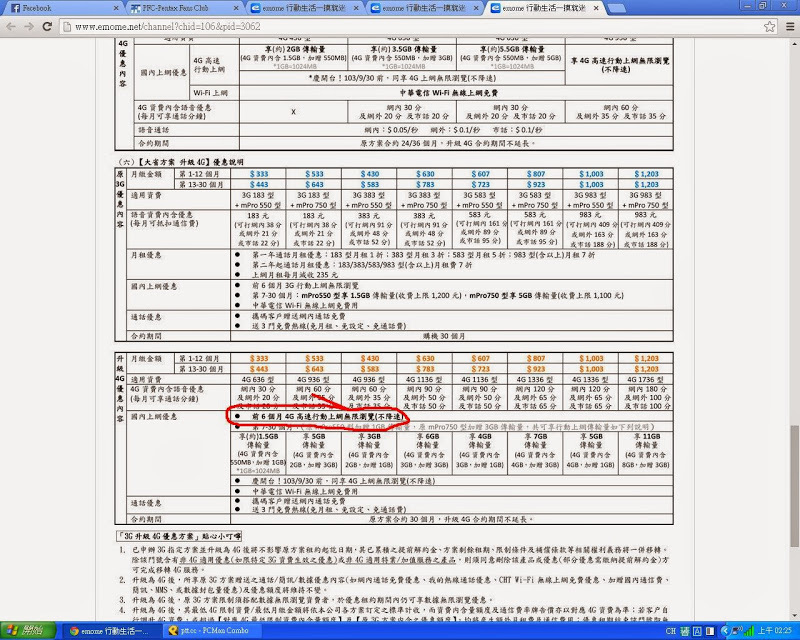
Task: Click the '「3G 升級 4G 優惠方案」貼心小叮嚀' heading
Action: point(179,536)
